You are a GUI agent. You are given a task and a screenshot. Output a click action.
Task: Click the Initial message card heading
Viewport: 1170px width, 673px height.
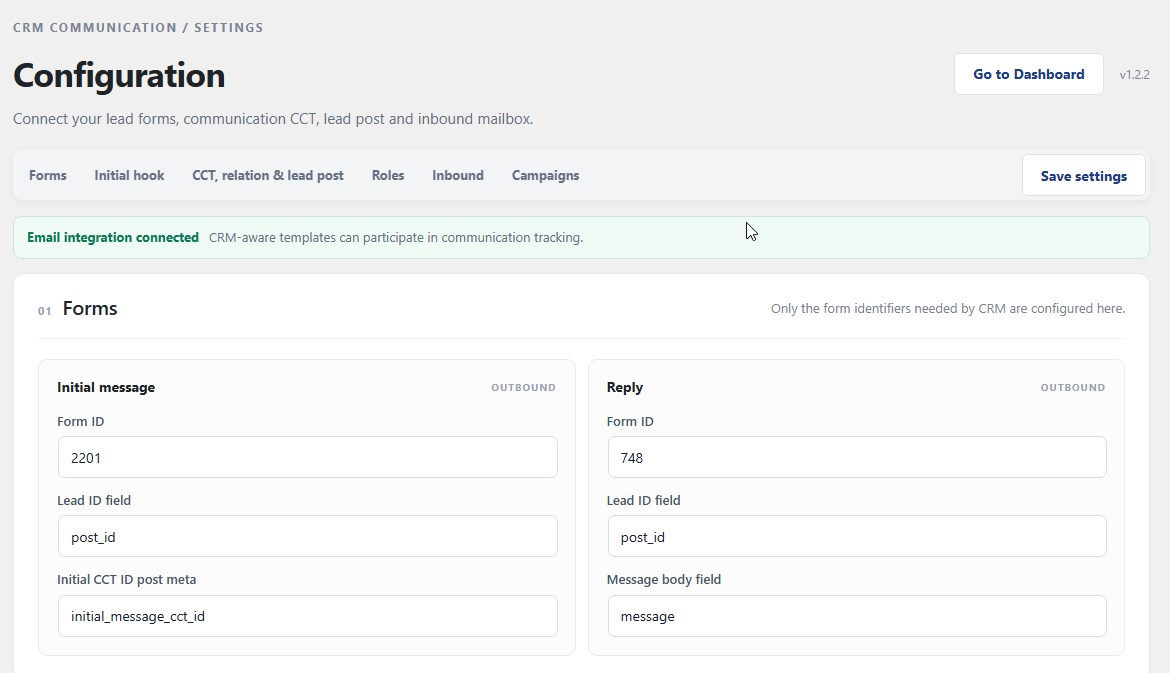pyautogui.click(x=106, y=387)
